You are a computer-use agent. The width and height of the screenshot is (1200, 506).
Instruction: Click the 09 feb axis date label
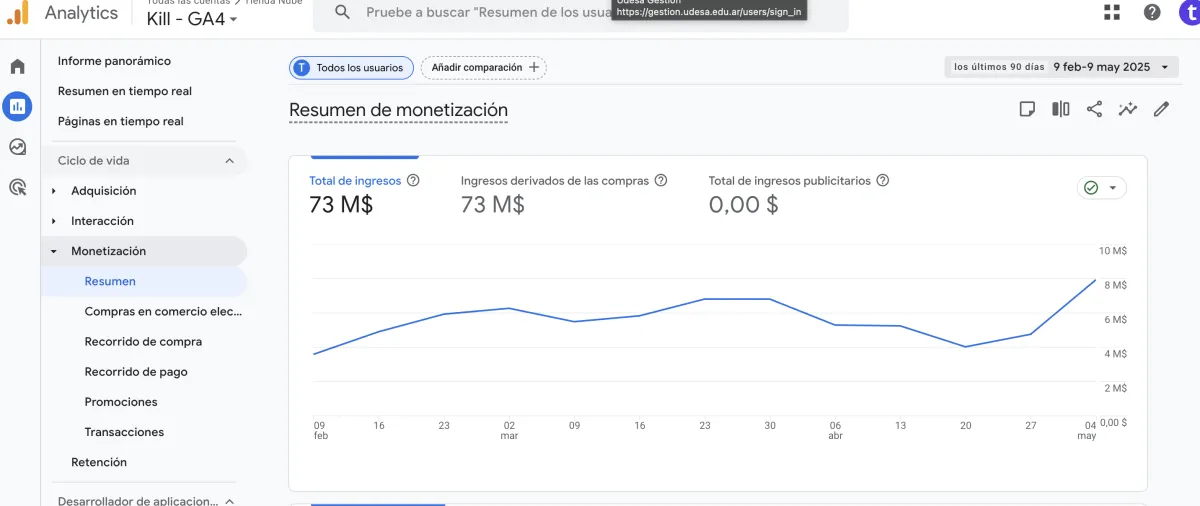coord(320,430)
